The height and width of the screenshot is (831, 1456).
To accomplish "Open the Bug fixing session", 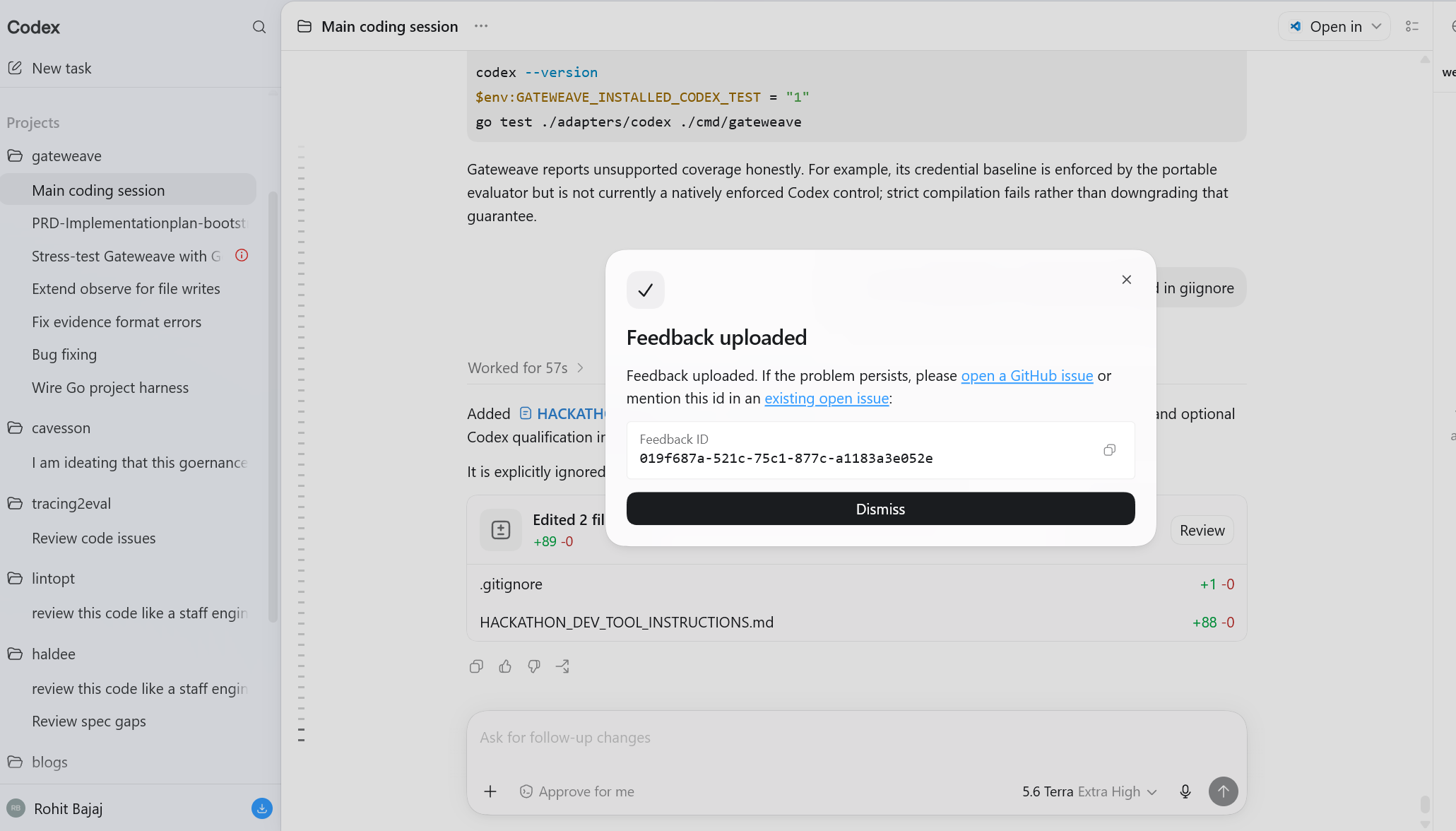I will [64, 355].
